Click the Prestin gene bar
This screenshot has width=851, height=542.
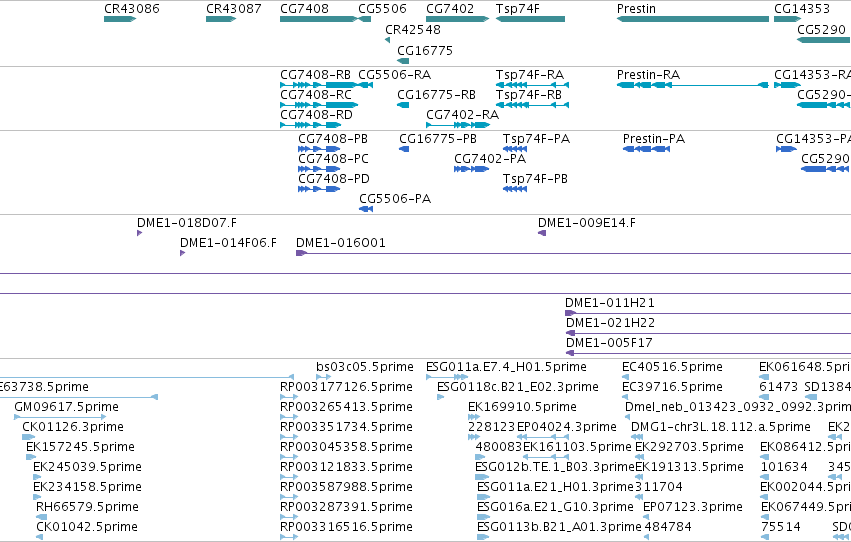(x=693, y=19)
